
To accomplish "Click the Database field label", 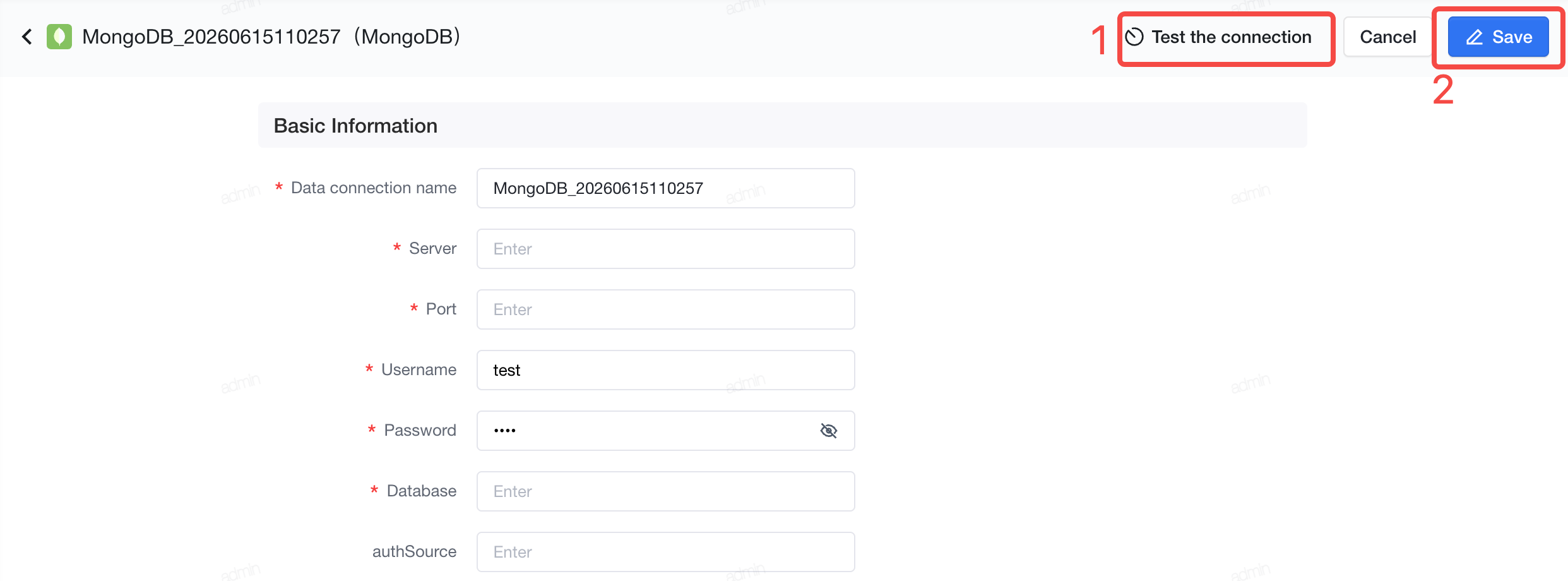I will 421,491.
